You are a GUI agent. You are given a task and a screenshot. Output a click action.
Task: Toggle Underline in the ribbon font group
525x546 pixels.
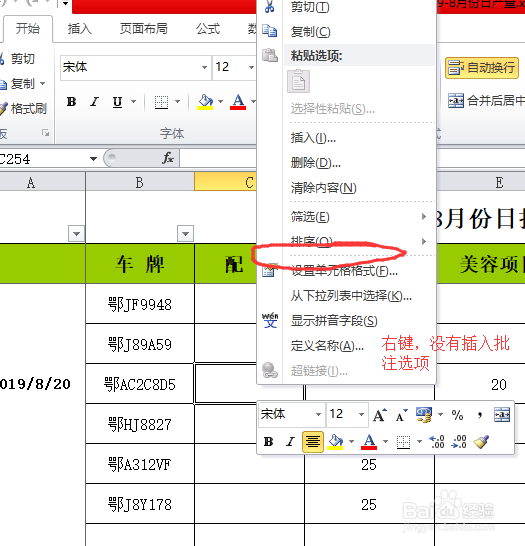point(118,102)
